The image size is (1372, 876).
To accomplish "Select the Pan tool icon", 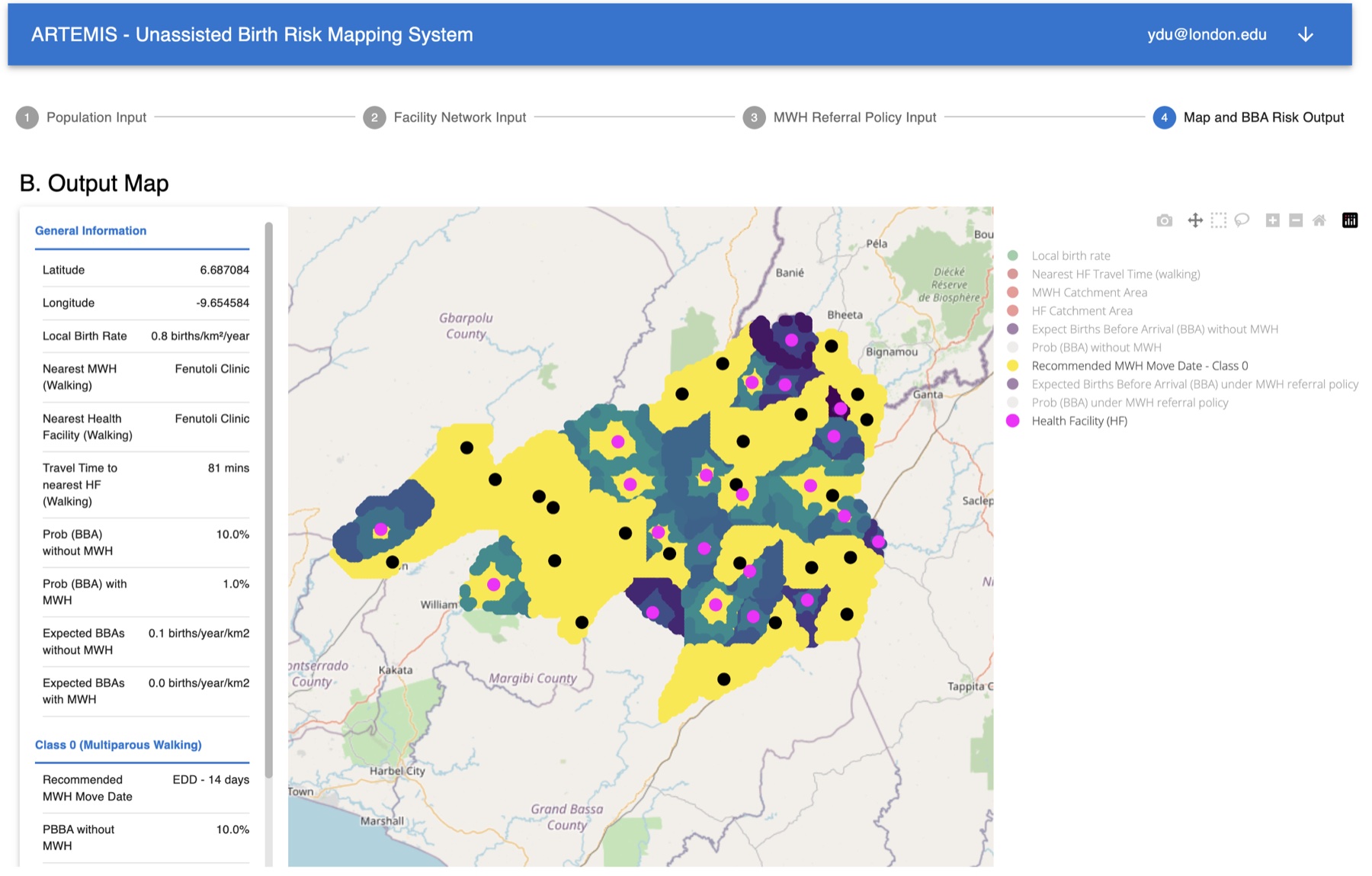I will click(1195, 220).
